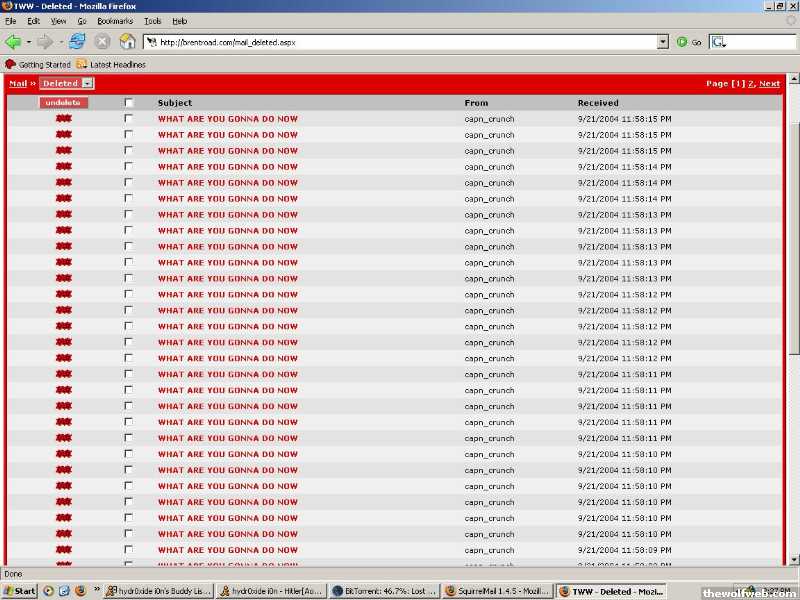
Task: Open the Deleted folder dropdown
Action: pos(88,84)
